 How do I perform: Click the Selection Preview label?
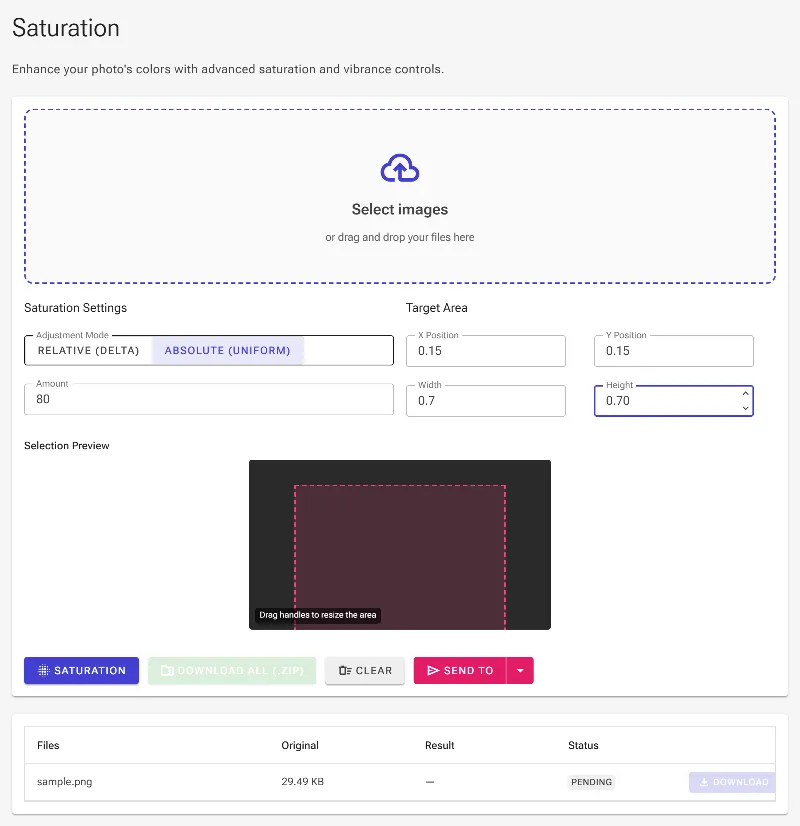click(66, 446)
